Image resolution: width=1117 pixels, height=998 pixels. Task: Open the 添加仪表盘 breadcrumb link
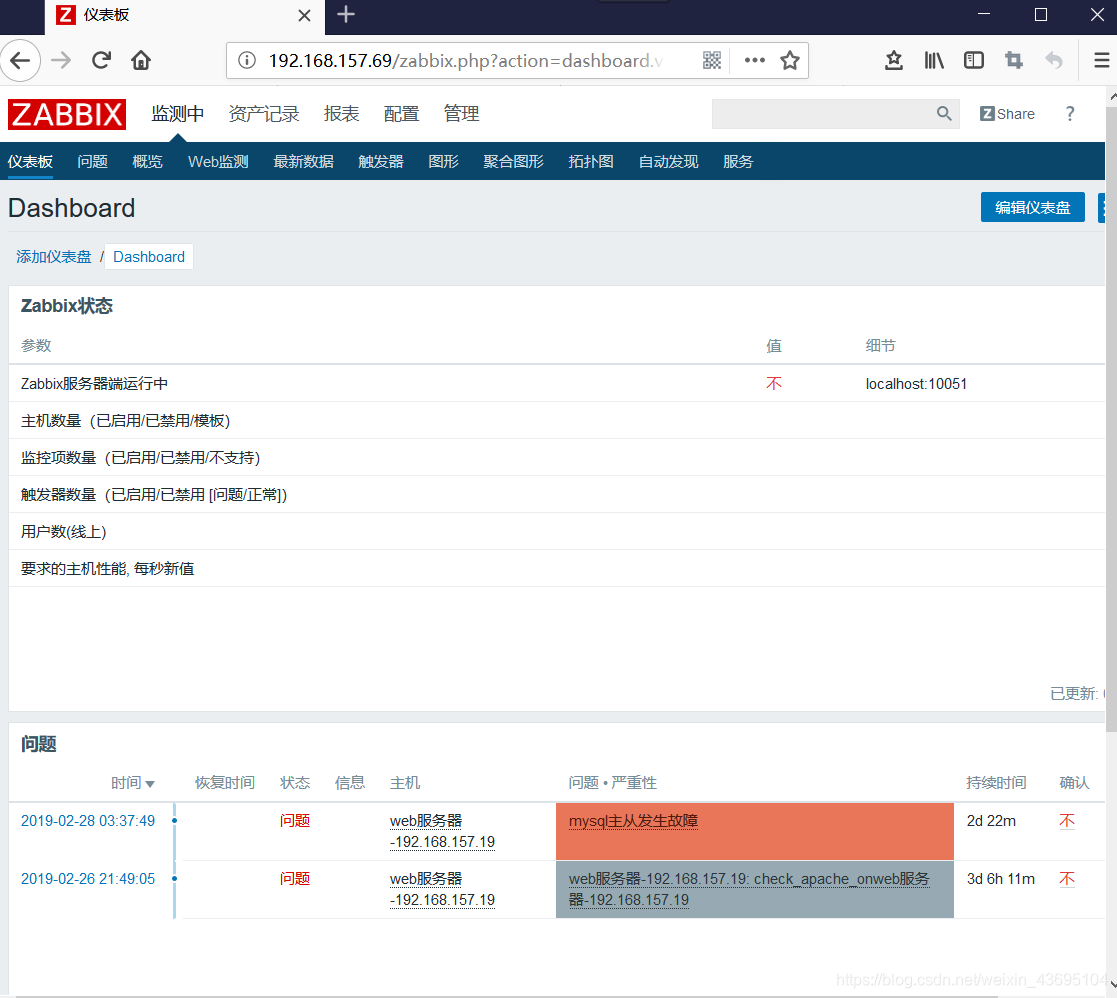point(54,257)
